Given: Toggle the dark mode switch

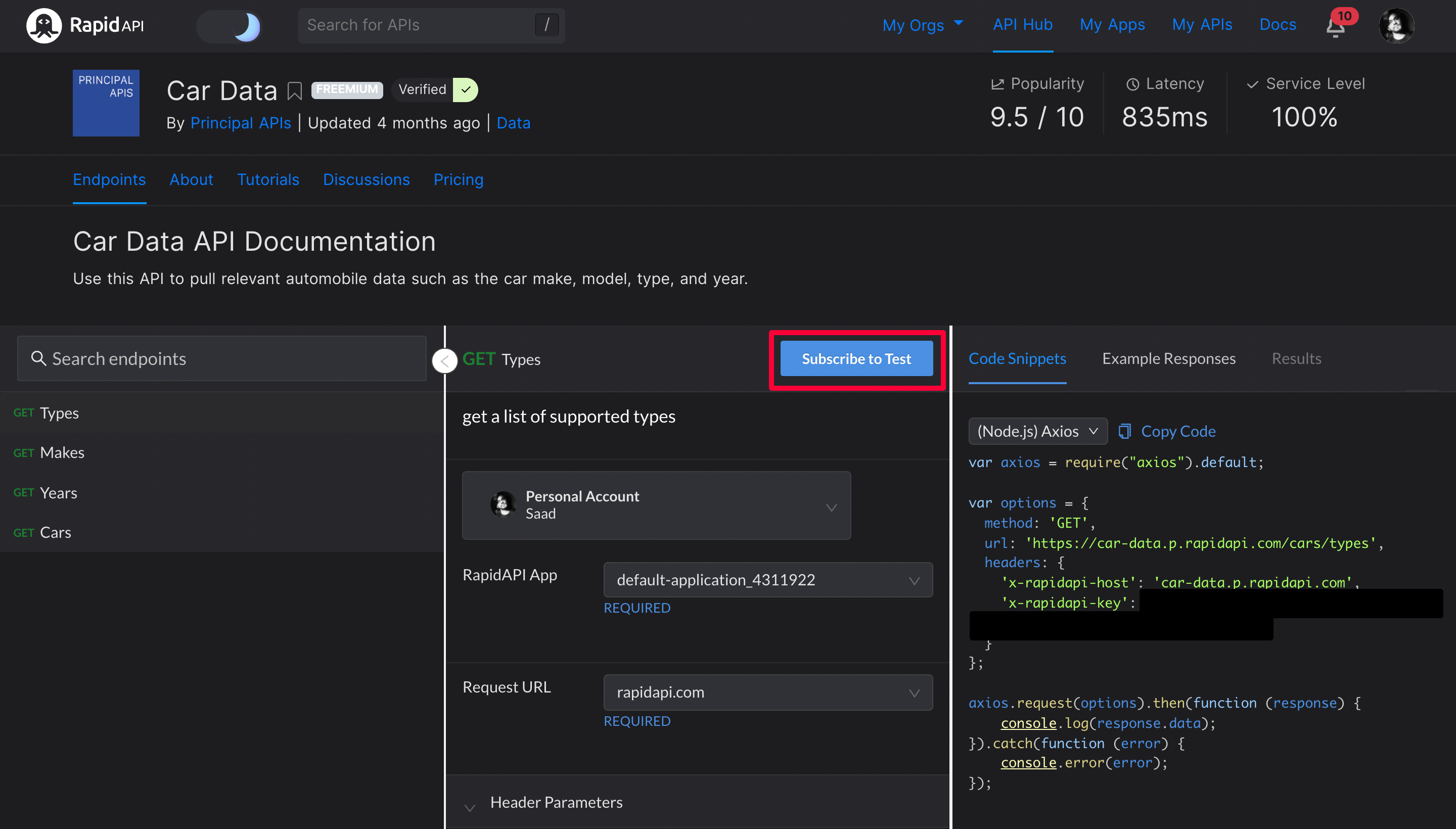Looking at the screenshot, I should pyautogui.click(x=230, y=26).
